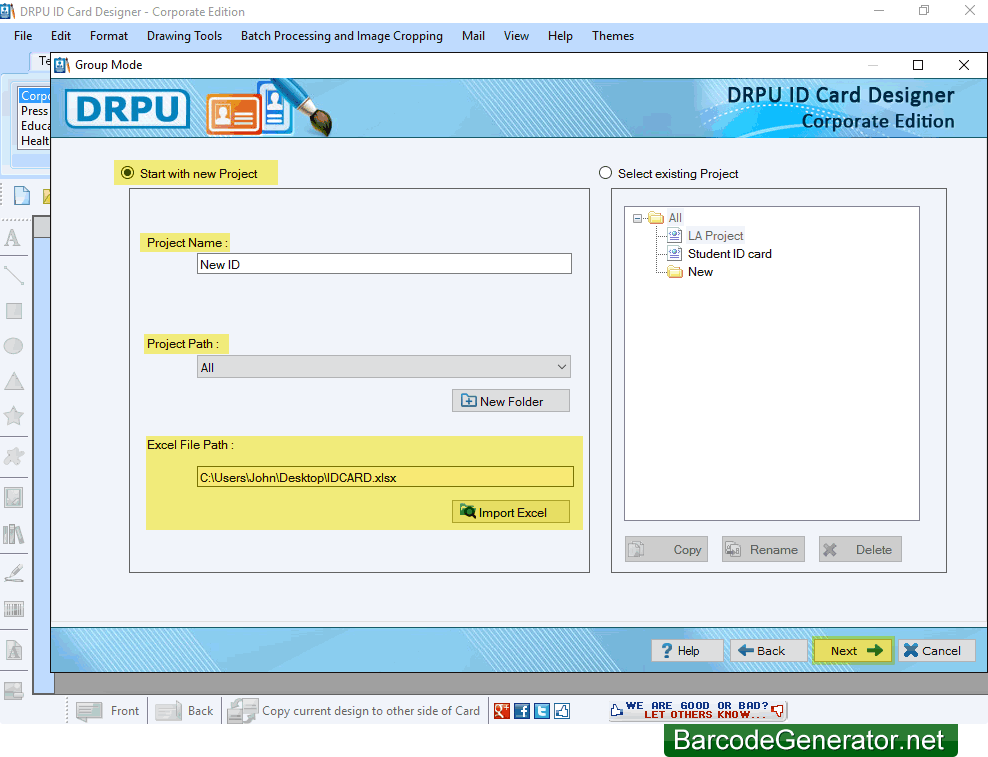
Task: Collapse the All folder in project tree
Action: pos(639,217)
